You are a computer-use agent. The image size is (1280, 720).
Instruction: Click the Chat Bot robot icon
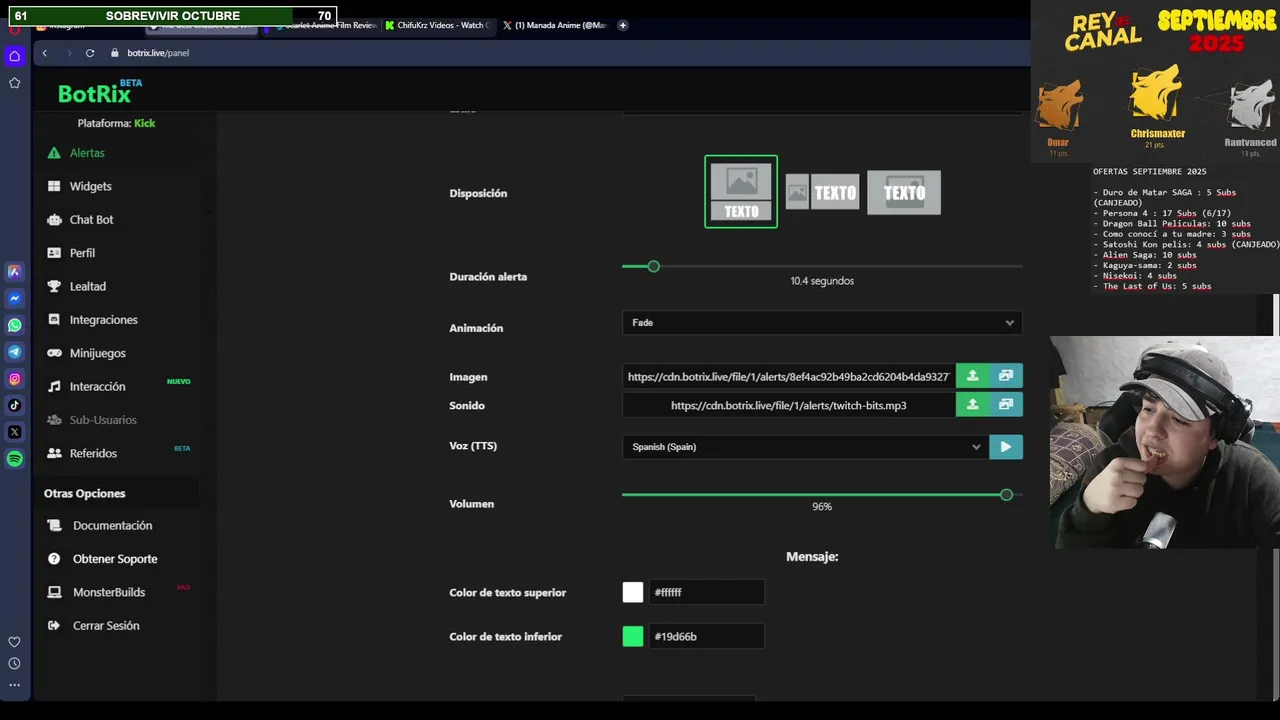(x=54, y=220)
